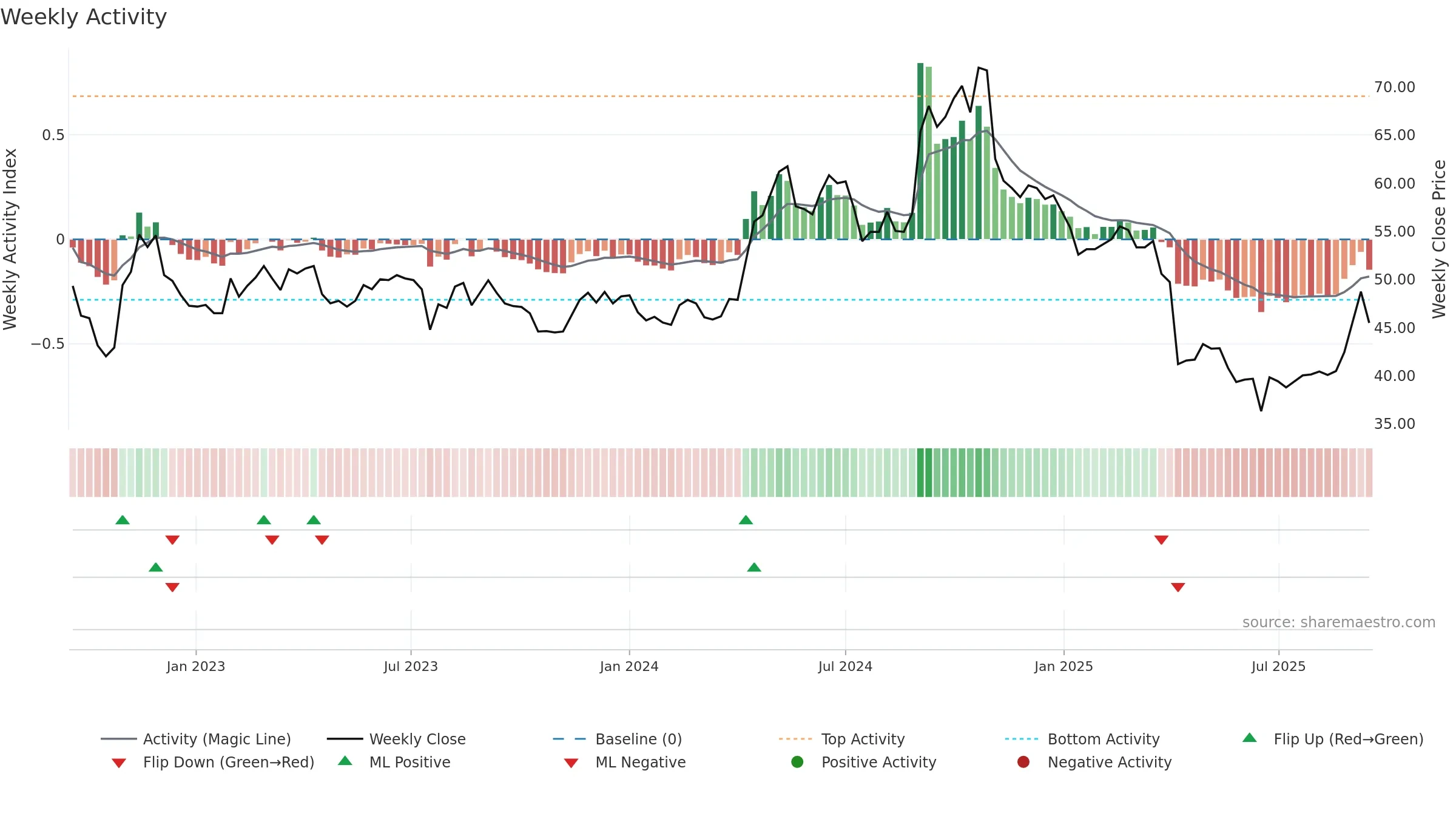Click 'Jan 2024' x-axis label

coord(629,666)
